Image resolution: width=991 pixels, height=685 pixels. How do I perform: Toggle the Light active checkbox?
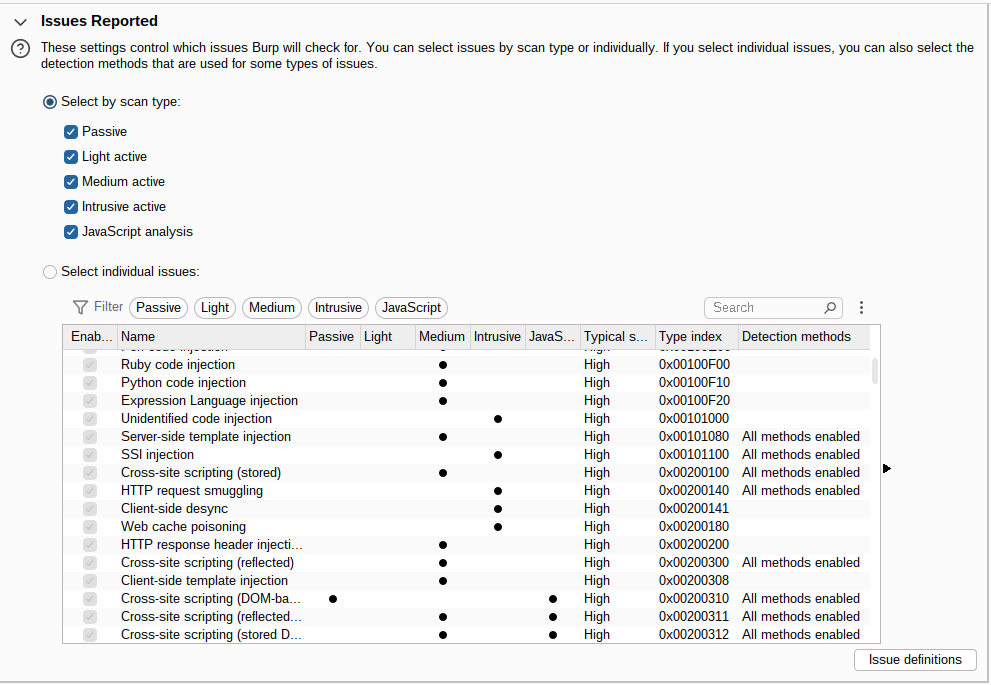point(70,156)
